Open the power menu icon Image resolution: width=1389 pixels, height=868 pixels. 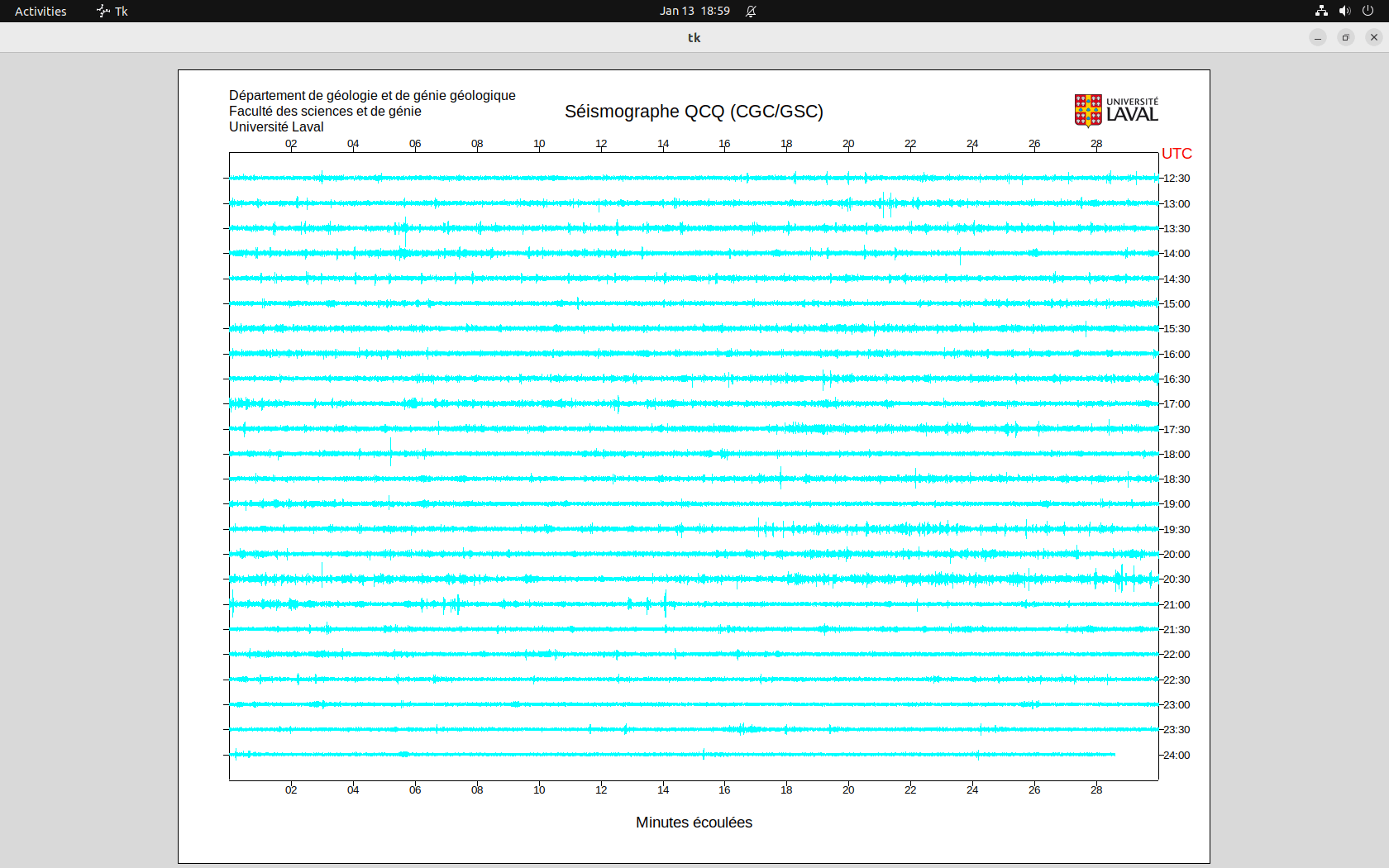click(x=1368, y=11)
